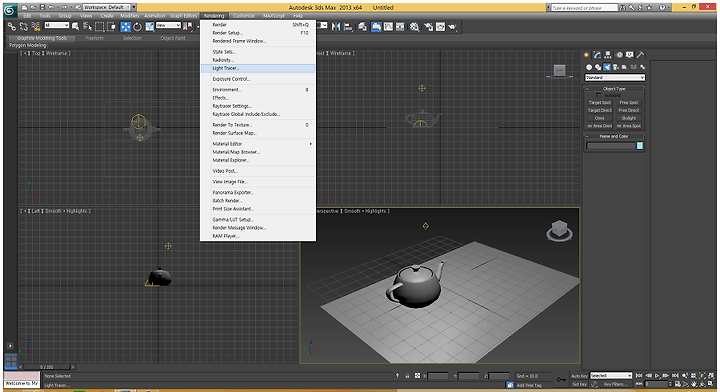The height and width of the screenshot is (392, 720).
Task: Switch to the Freeform ribbon tab
Action: [95, 38]
